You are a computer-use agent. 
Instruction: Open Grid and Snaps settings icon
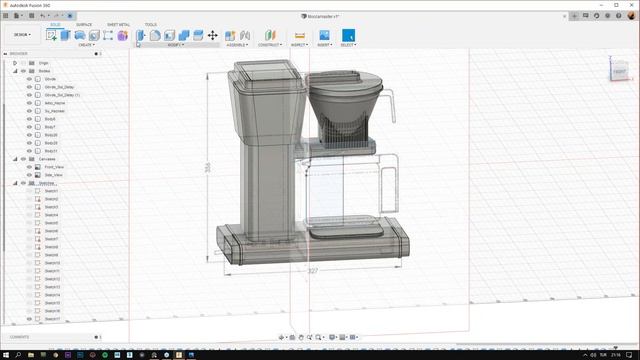[x=342, y=337]
